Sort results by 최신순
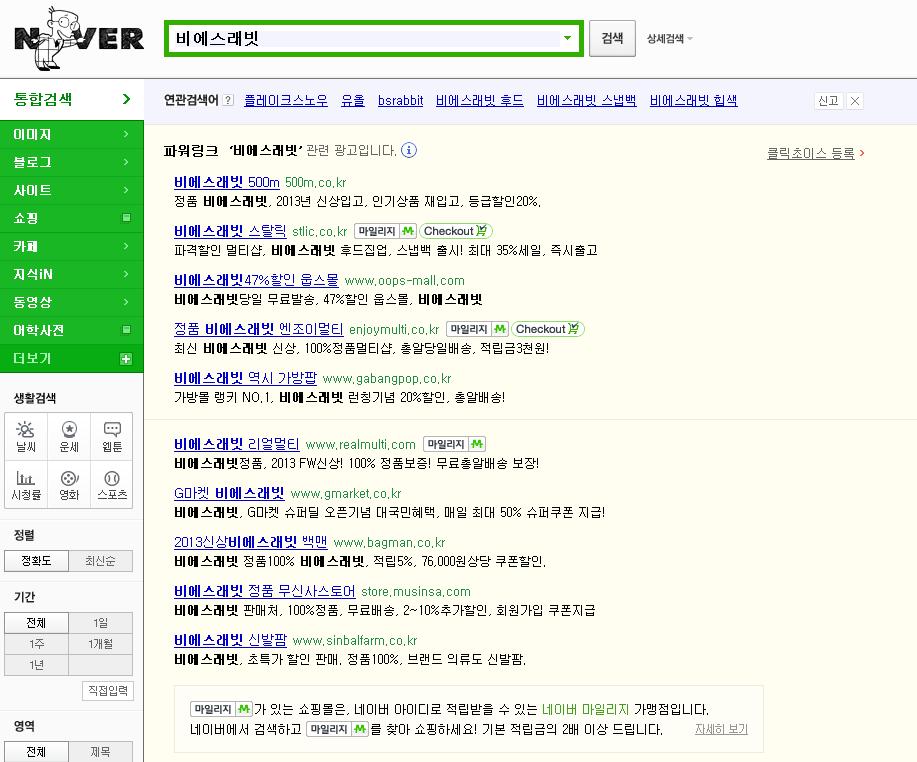917x762 pixels. point(101,561)
